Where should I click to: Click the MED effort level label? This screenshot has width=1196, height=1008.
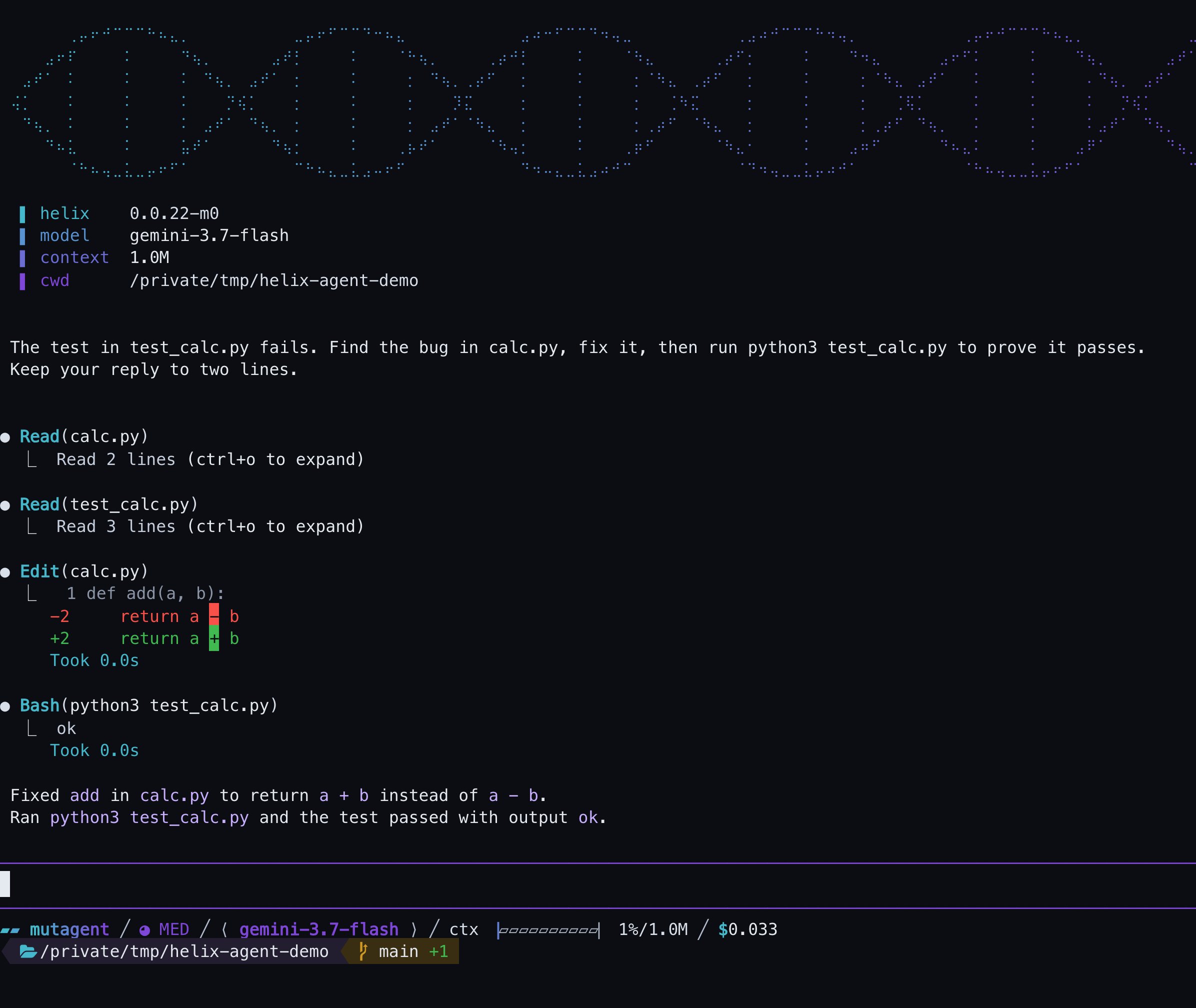(x=173, y=929)
